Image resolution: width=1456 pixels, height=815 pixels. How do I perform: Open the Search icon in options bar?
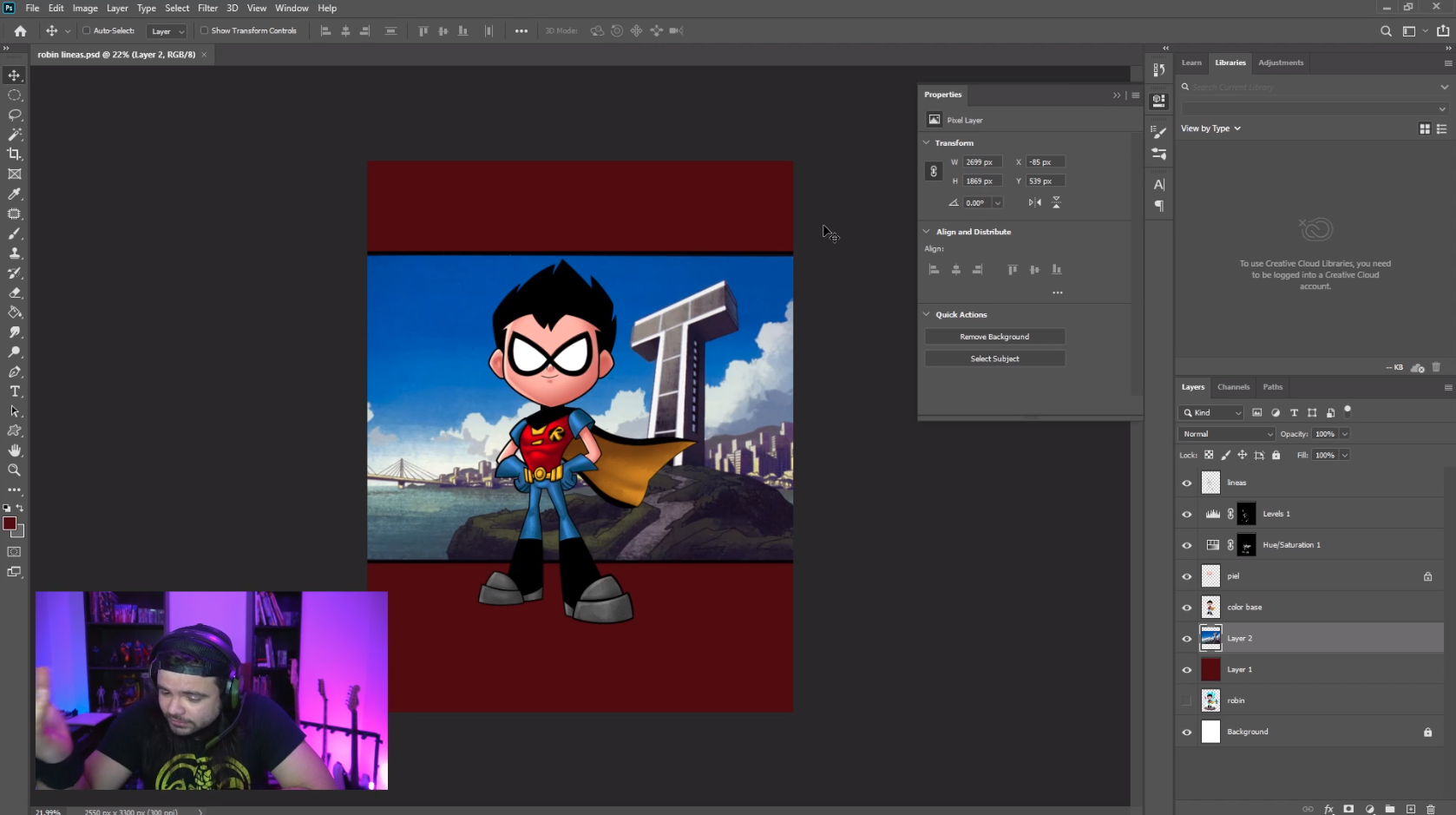1386,31
